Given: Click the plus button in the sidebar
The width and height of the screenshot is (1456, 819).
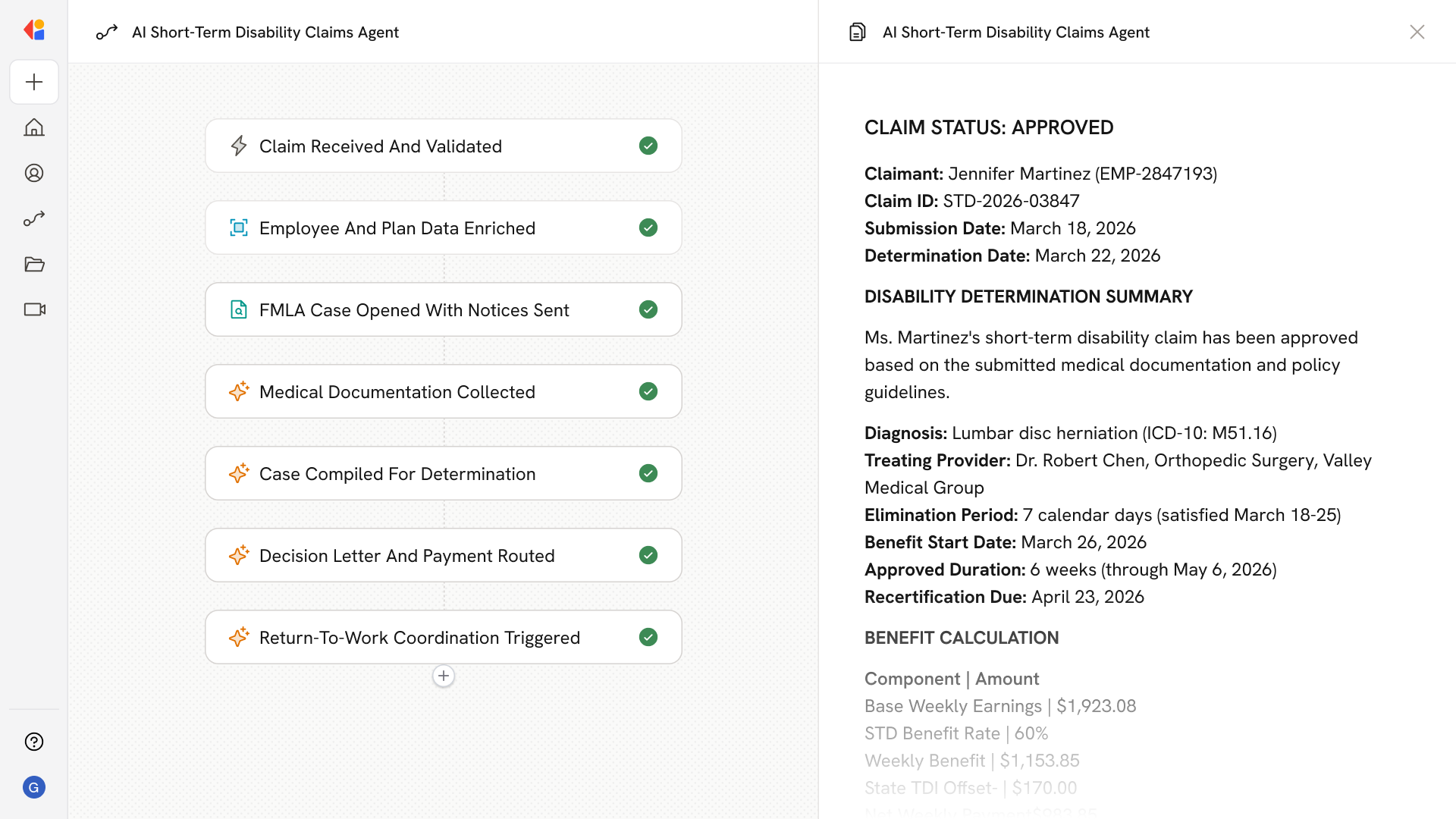Looking at the screenshot, I should click(x=34, y=82).
